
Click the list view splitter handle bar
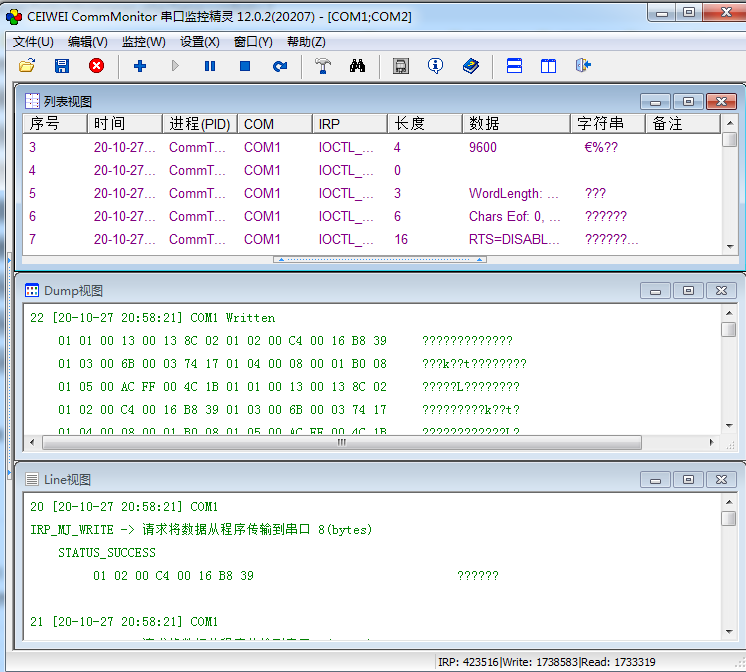pyautogui.click(x=380, y=259)
